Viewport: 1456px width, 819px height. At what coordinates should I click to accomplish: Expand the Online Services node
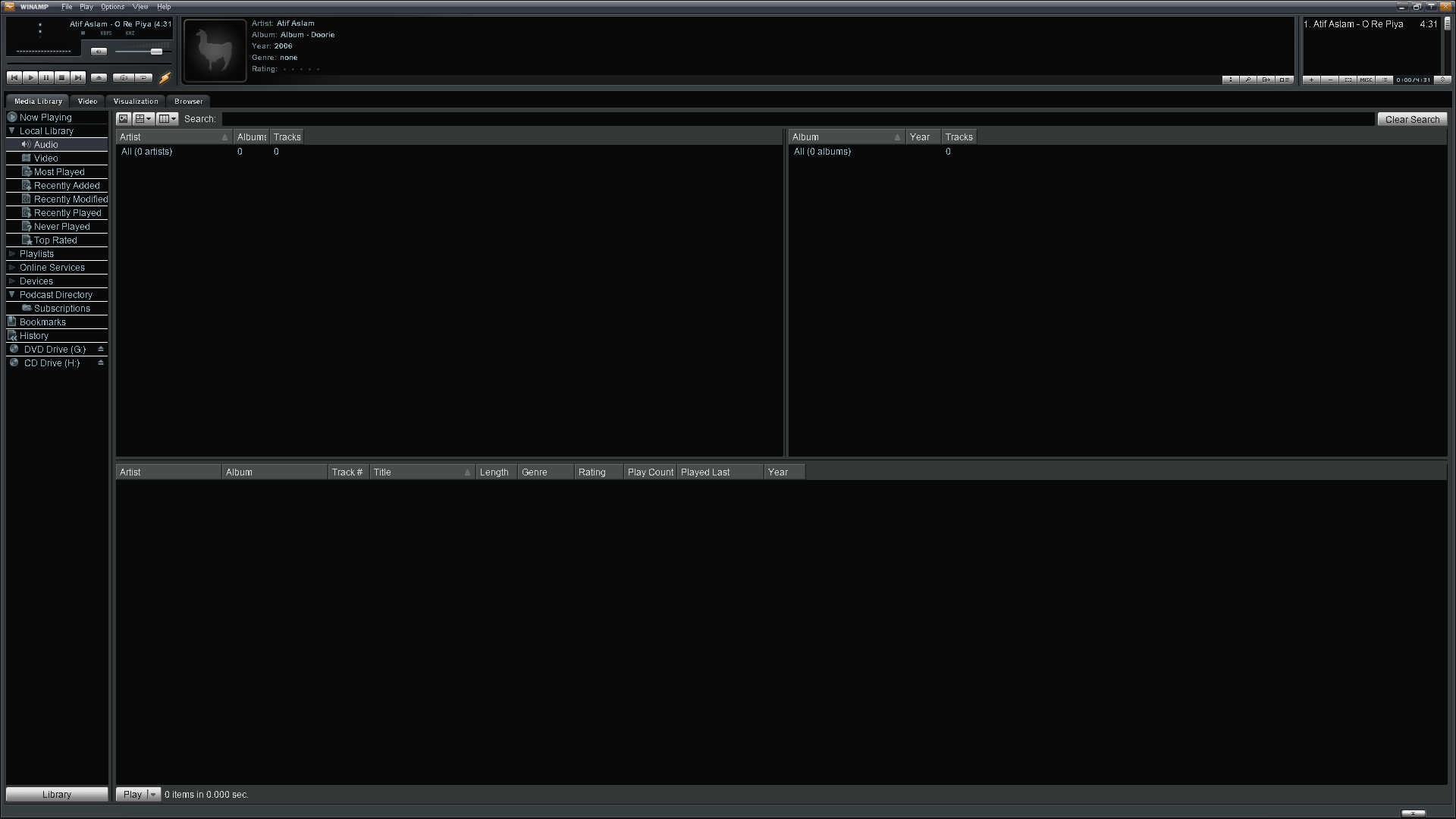pyautogui.click(x=12, y=268)
